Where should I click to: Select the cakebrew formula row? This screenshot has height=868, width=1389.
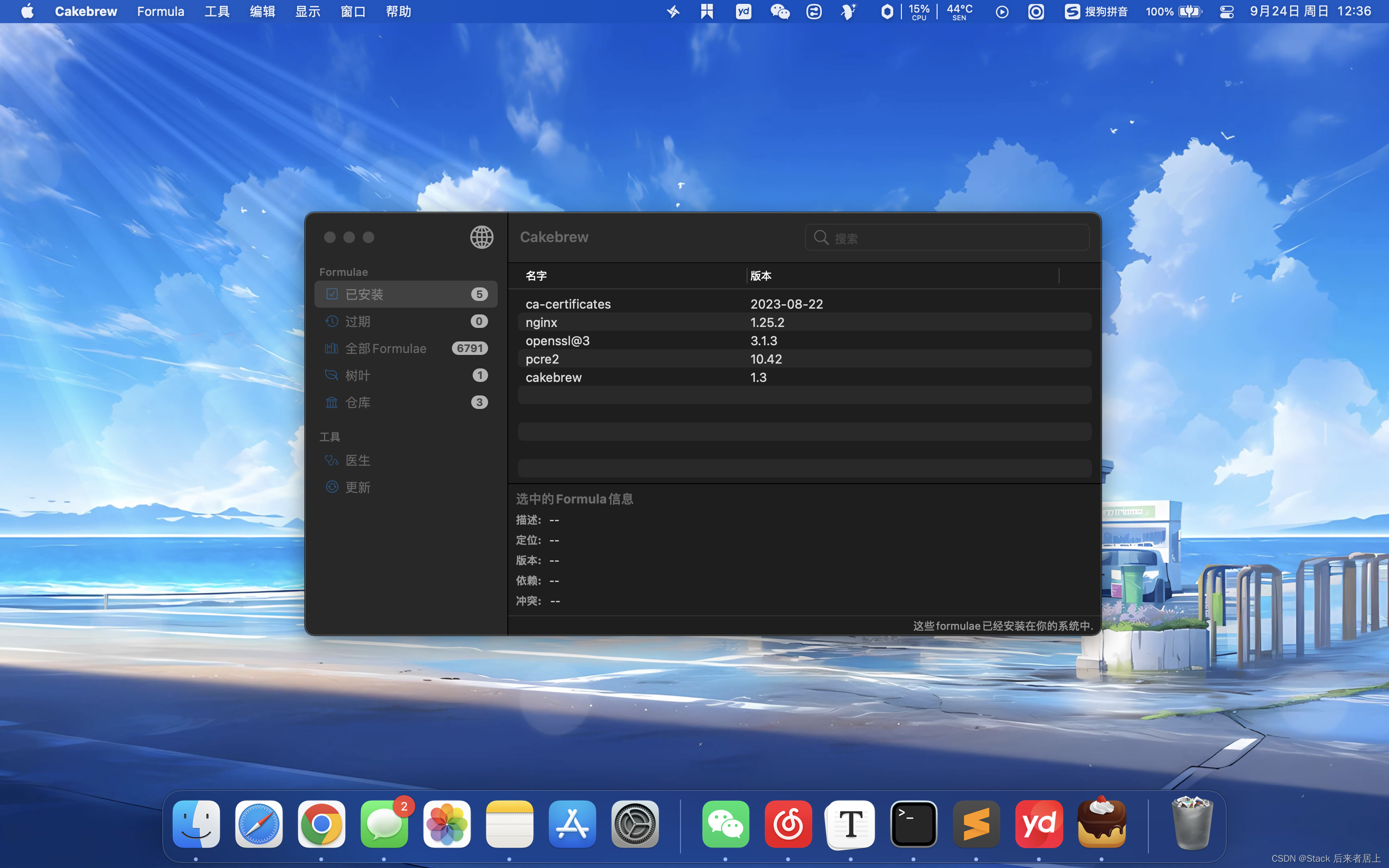(804, 377)
